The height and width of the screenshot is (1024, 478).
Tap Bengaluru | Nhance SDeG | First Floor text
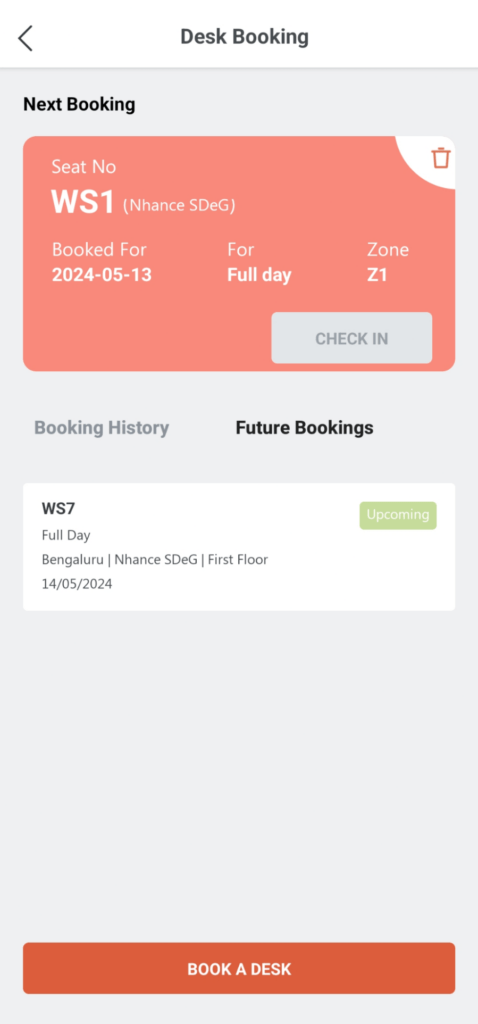[x=155, y=560]
